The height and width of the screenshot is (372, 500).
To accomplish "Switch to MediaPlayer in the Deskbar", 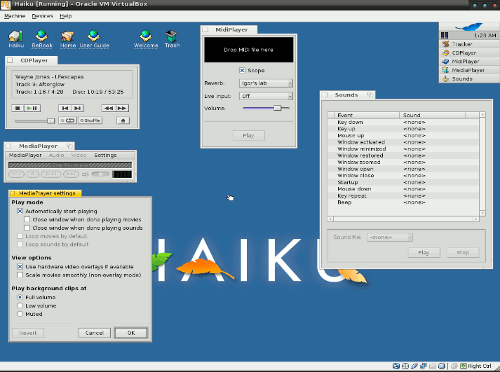I will click(x=469, y=70).
